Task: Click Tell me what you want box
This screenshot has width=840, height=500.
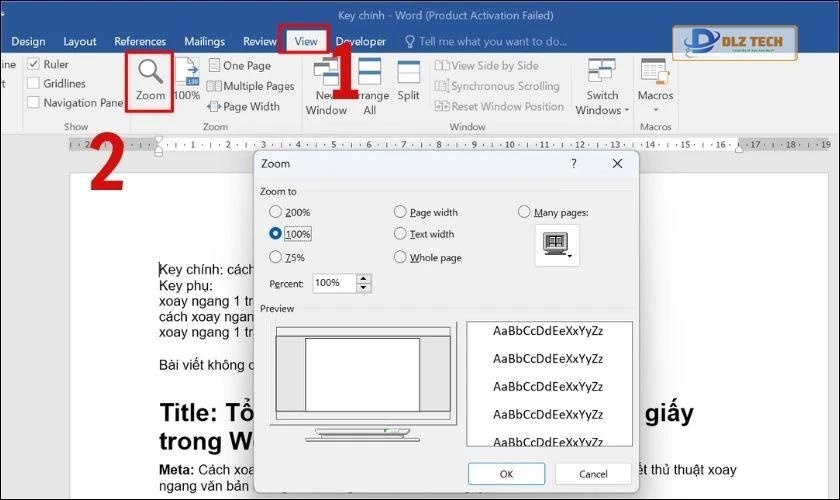Action: [x=493, y=41]
